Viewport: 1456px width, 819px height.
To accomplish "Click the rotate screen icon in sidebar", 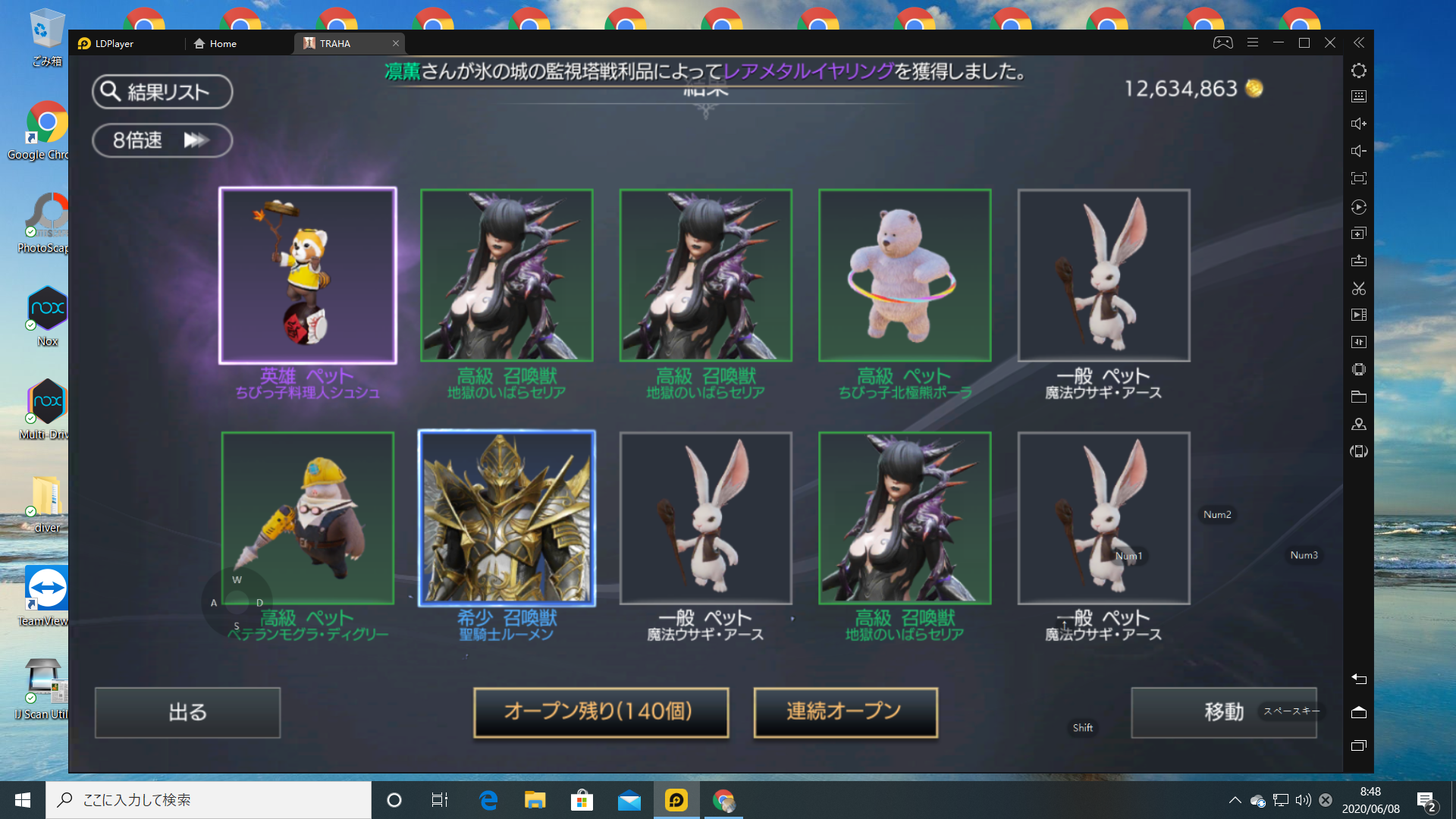I will [x=1358, y=451].
